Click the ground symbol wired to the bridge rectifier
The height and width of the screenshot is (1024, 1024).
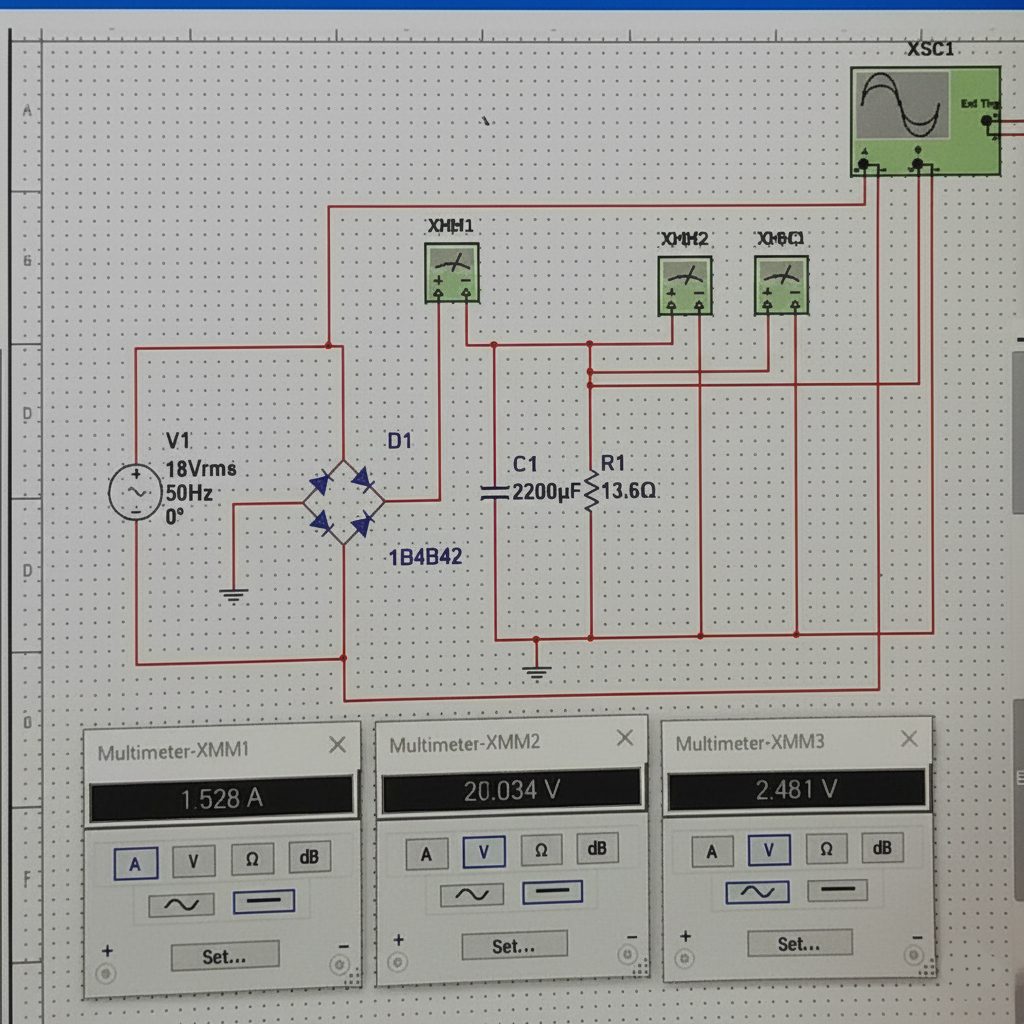pos(233,595)
